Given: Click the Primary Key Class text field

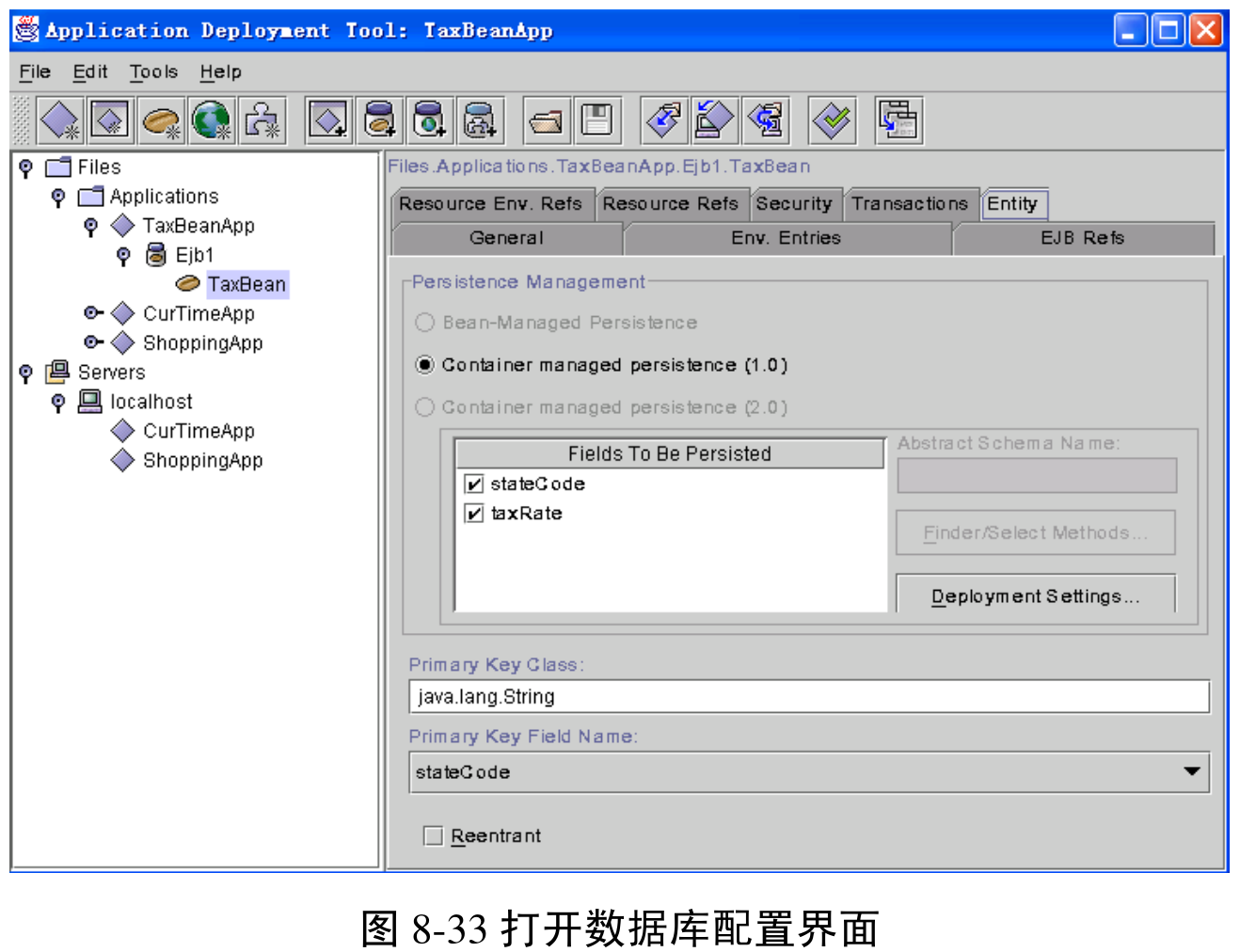Looking at the screenshot, I should pyautogui.click(x=809, y=697).
